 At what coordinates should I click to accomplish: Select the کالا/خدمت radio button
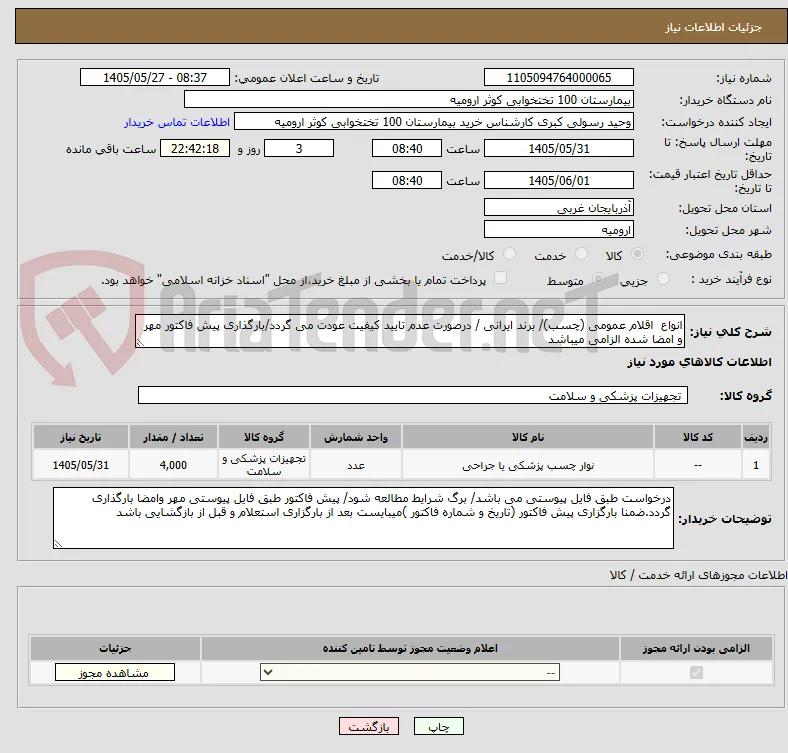point(509,254)
